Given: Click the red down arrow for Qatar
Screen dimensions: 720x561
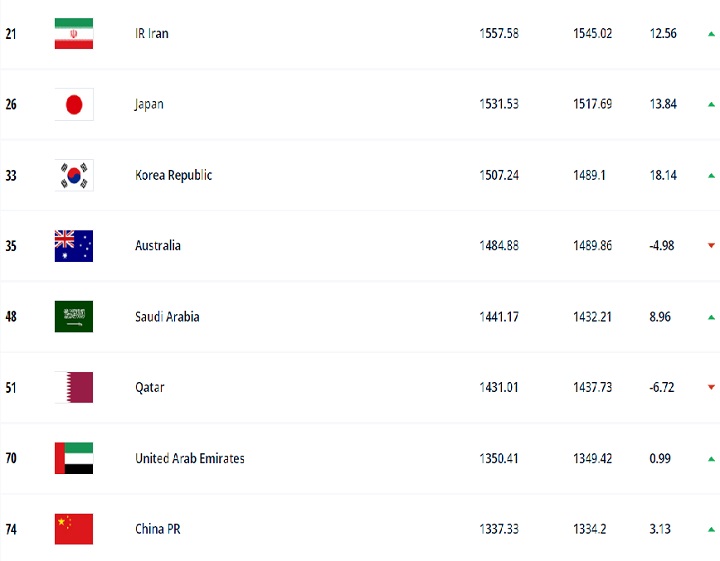Looking at the screenshot, I should click(x=711, y=387).
